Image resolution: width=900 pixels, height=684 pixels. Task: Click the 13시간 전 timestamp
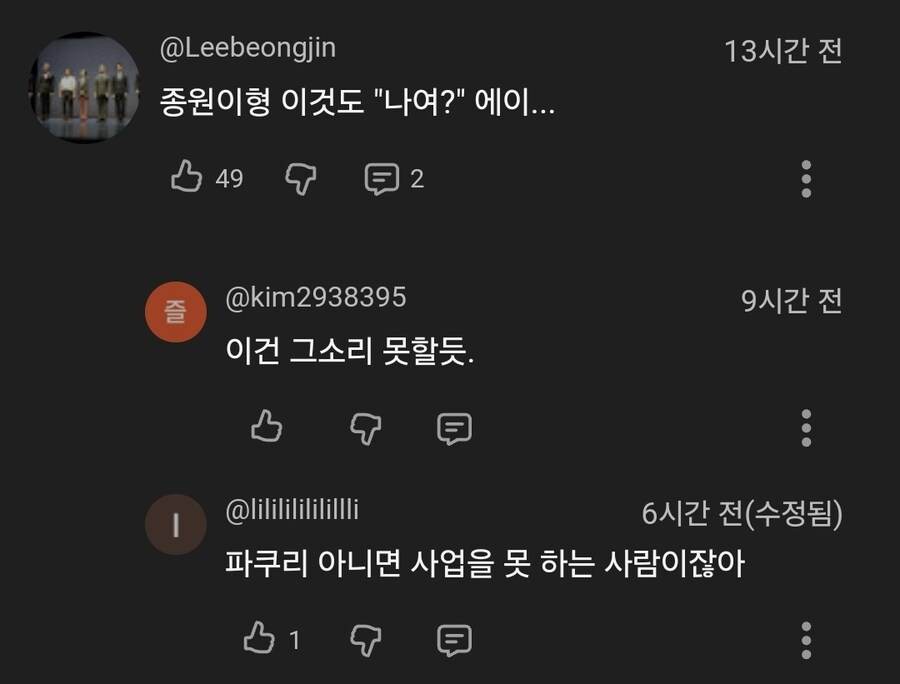pyautogui.click(x=783, y=51)
